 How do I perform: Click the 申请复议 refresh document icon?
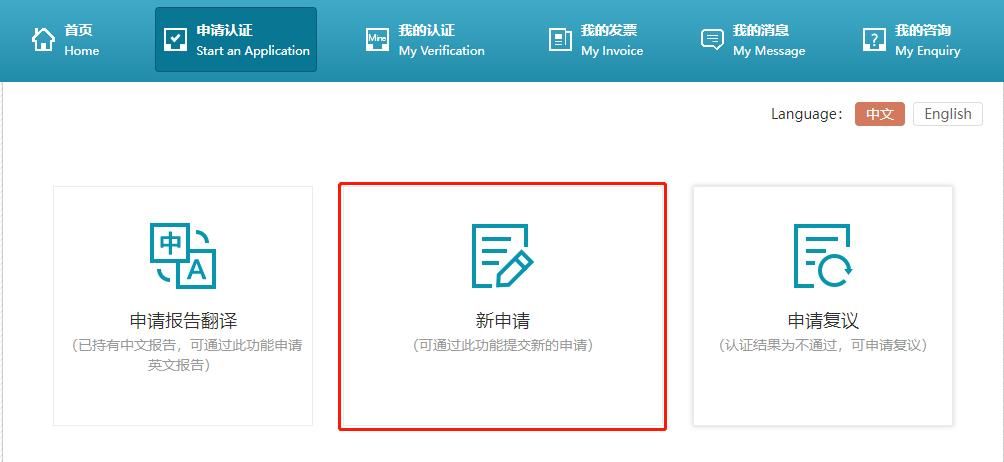pos(823,256)
